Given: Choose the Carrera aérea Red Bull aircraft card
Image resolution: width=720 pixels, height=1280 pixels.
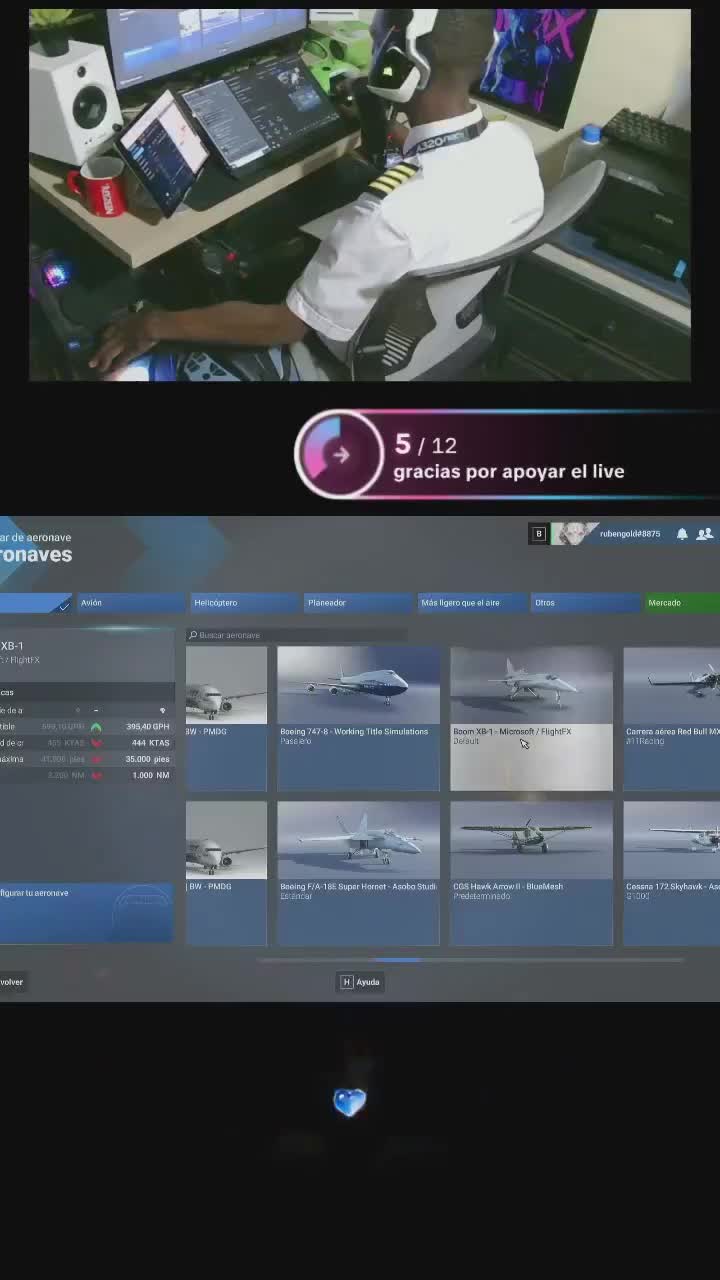Looking at the screenshot, I should coord(671,718).
